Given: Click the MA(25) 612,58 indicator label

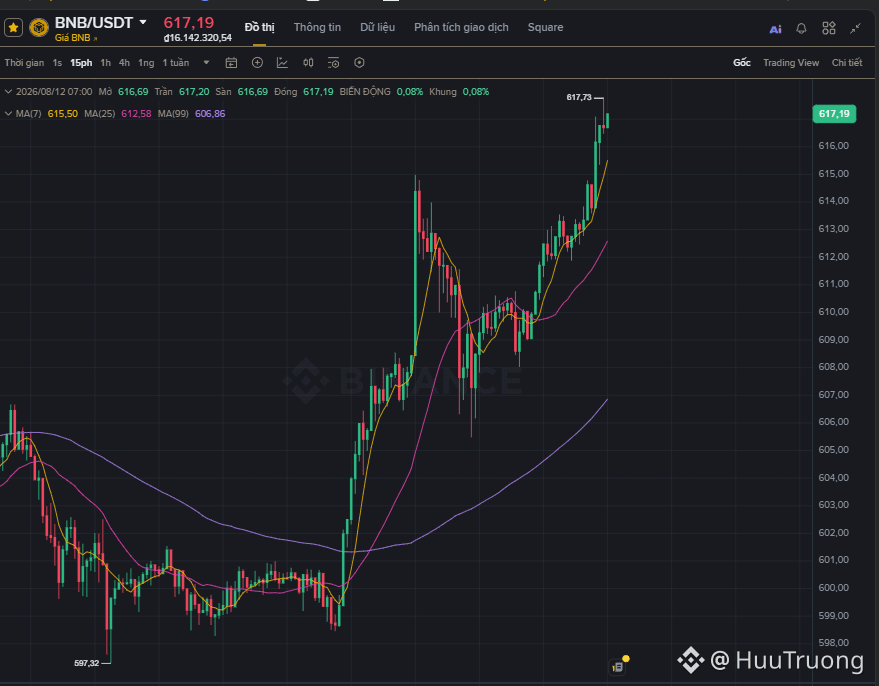Looking at the screenshot, I should tap(118, 114).
